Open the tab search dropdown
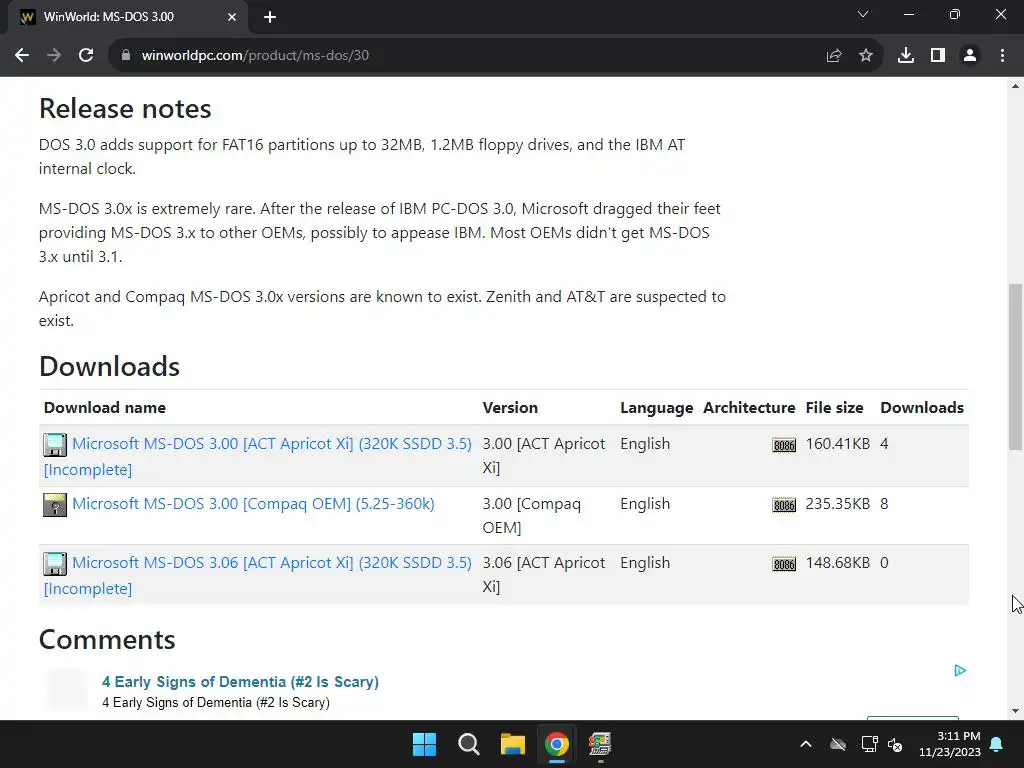 tap(863, 14)
